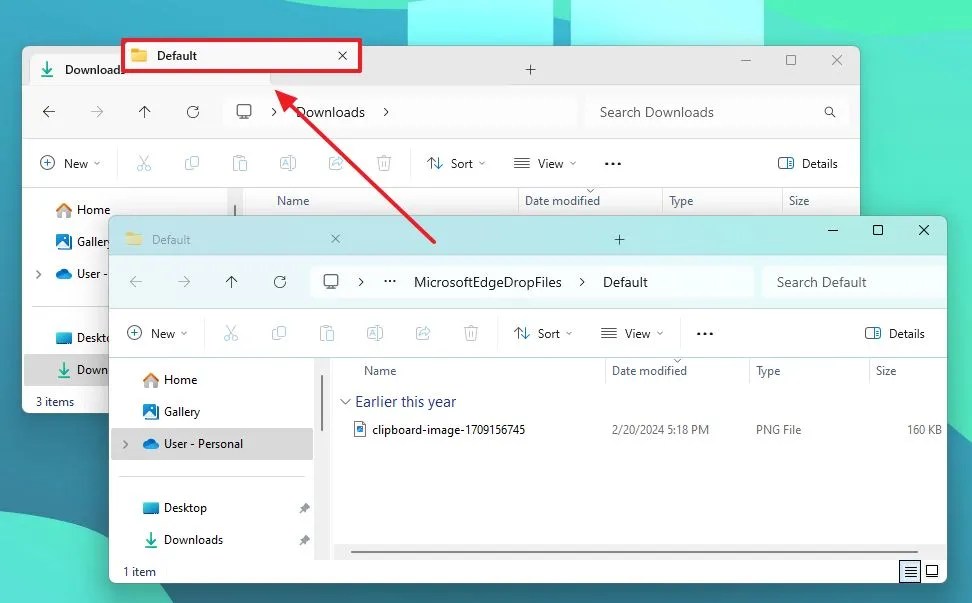The image size is (972, 603).
Task: Open the Sort dropdown
Action: coord(543,332)
